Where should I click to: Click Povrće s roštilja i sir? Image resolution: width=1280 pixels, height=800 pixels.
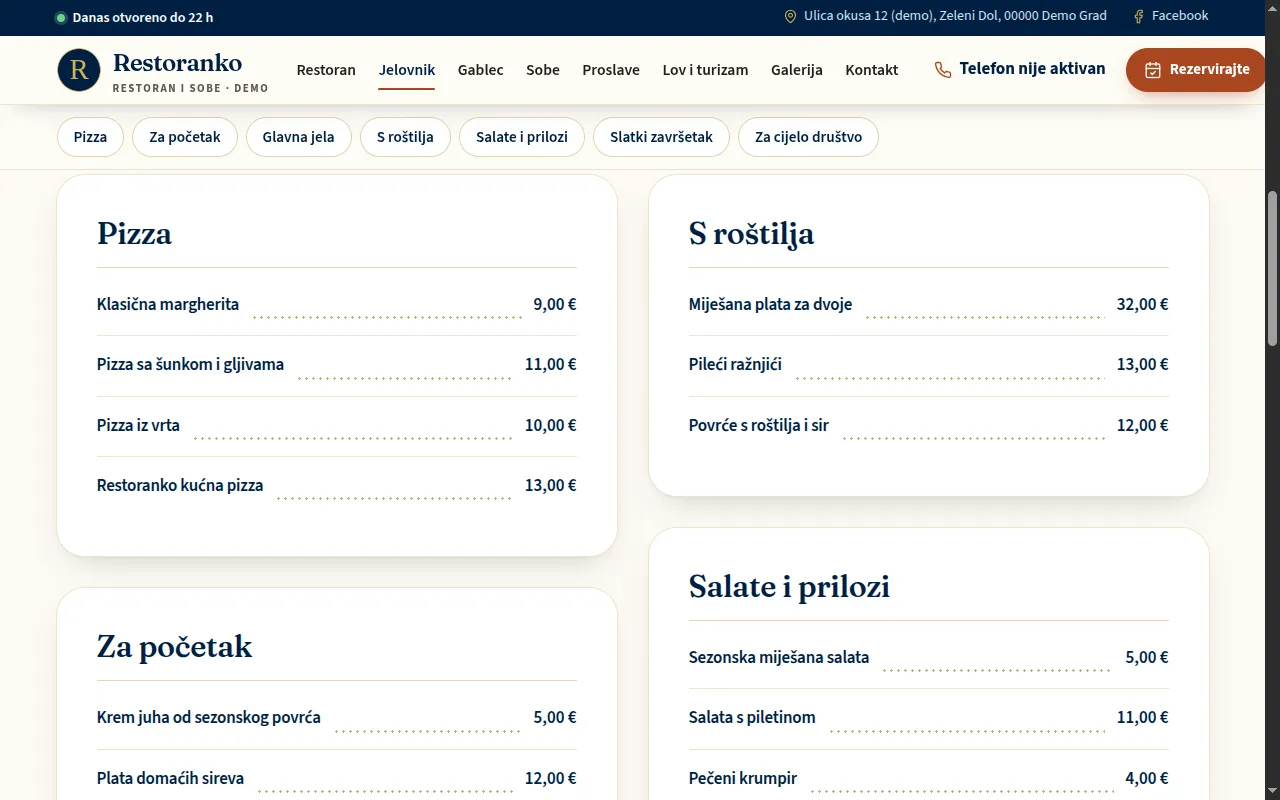pos(759,425)
